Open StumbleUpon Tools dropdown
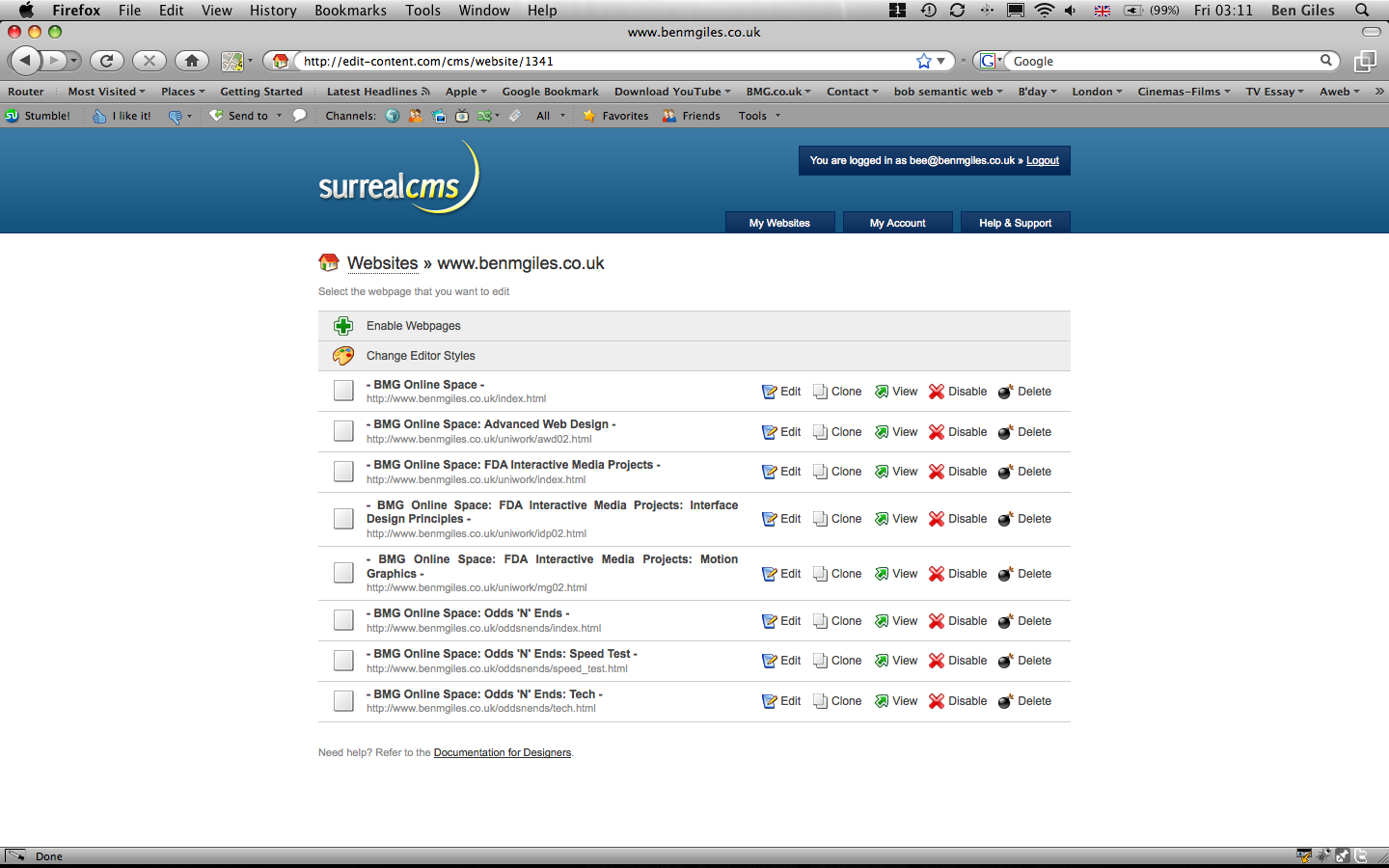 759,116
